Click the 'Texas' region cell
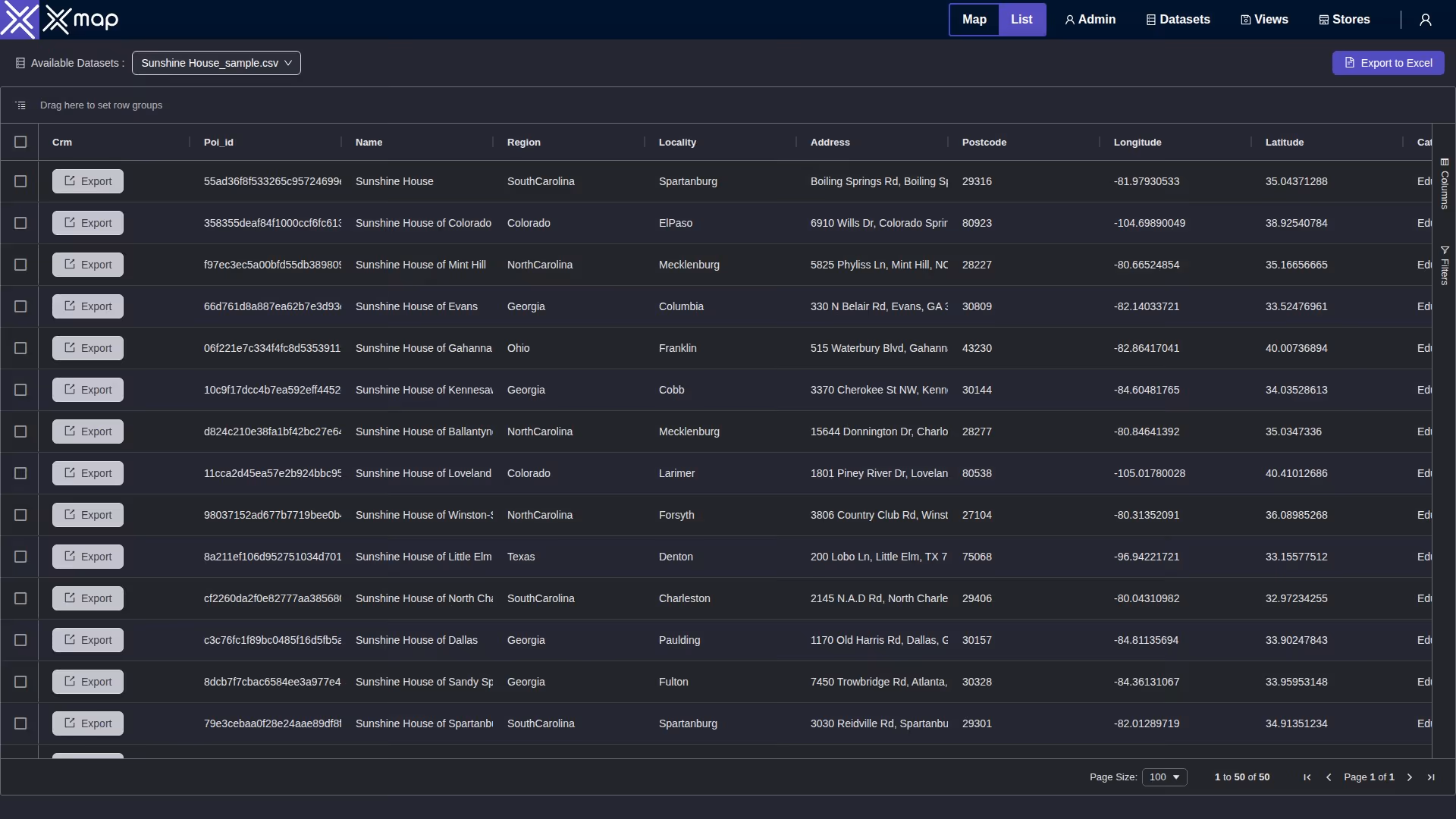Viewport: 1456px width, 819px height. click(x=521, y=557)
